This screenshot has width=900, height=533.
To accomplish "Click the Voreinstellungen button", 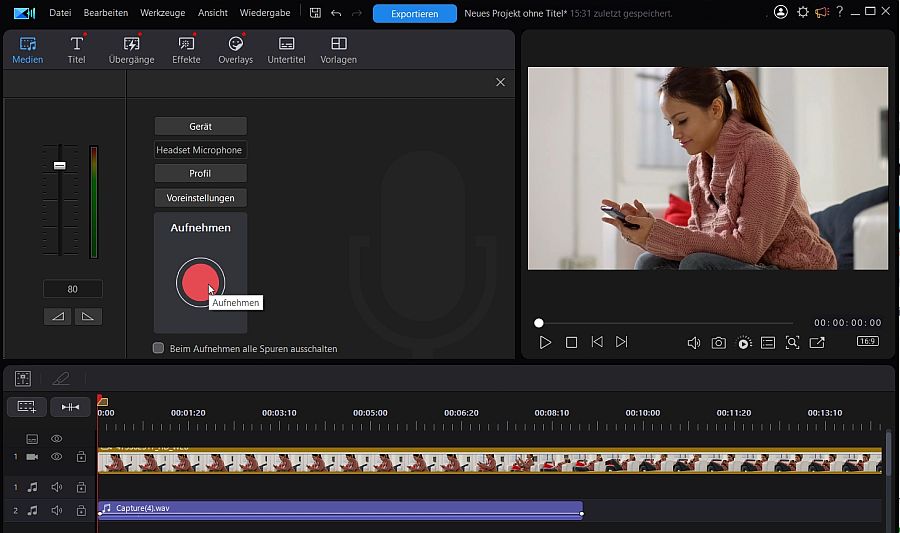I will pos(200,198).
